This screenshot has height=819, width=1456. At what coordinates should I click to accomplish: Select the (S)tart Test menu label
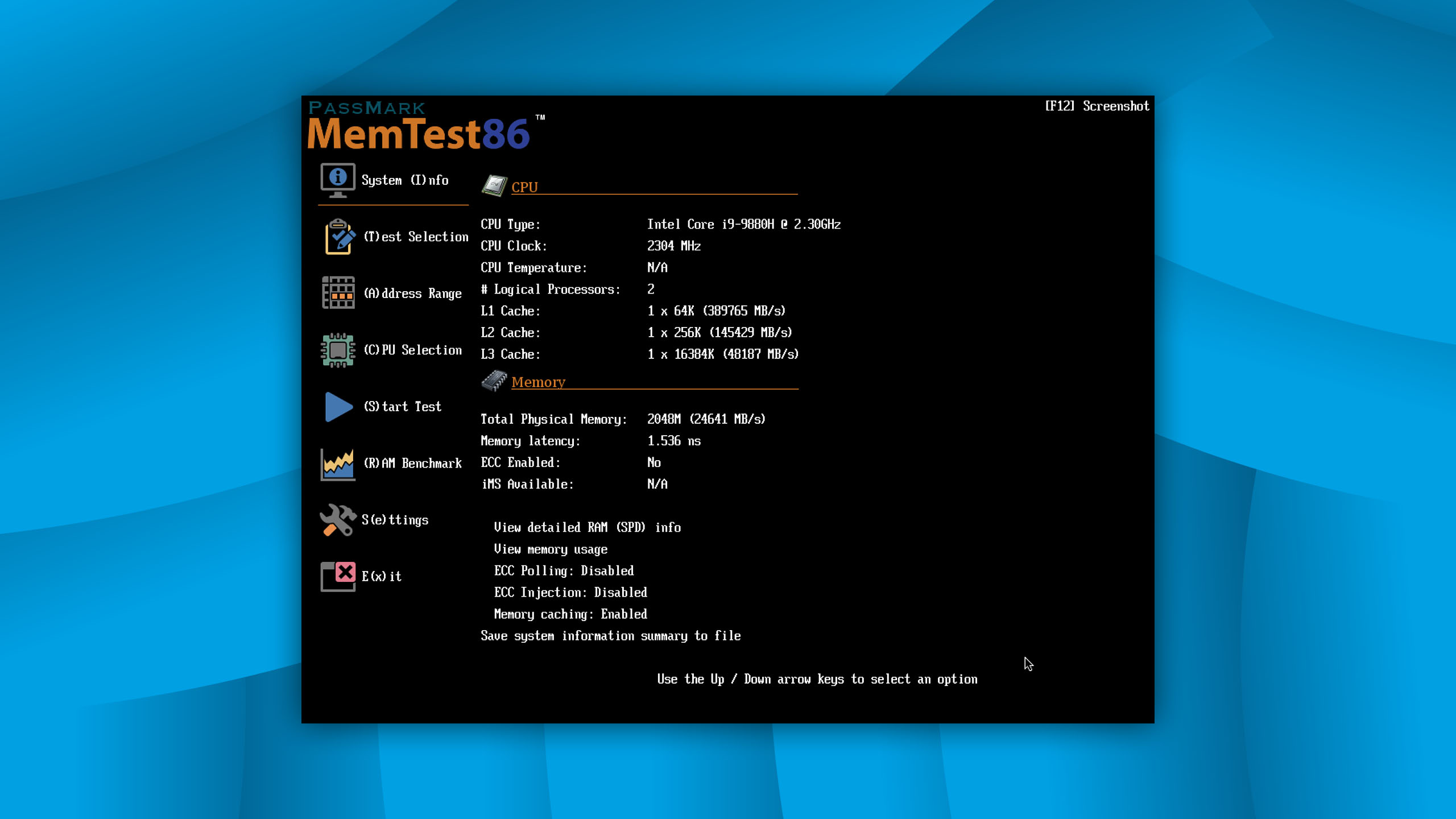coord(403,407)
